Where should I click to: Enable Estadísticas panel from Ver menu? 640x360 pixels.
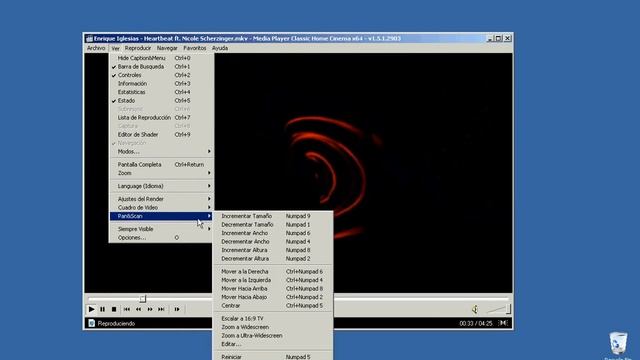coord(162,92)
